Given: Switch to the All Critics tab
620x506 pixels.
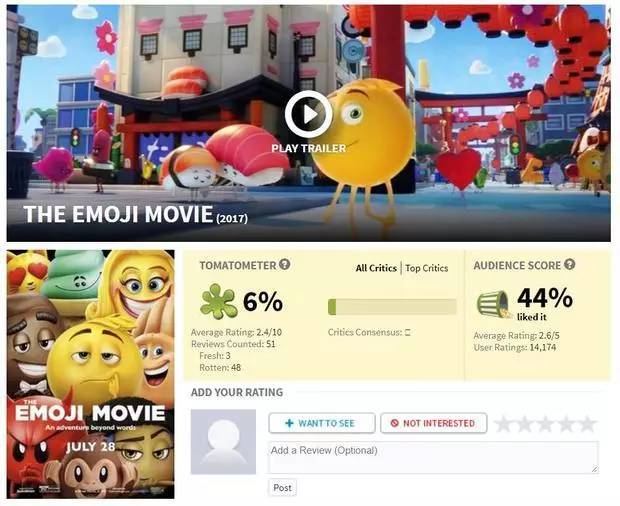Looking at the screenshot, I should point(376,268).
